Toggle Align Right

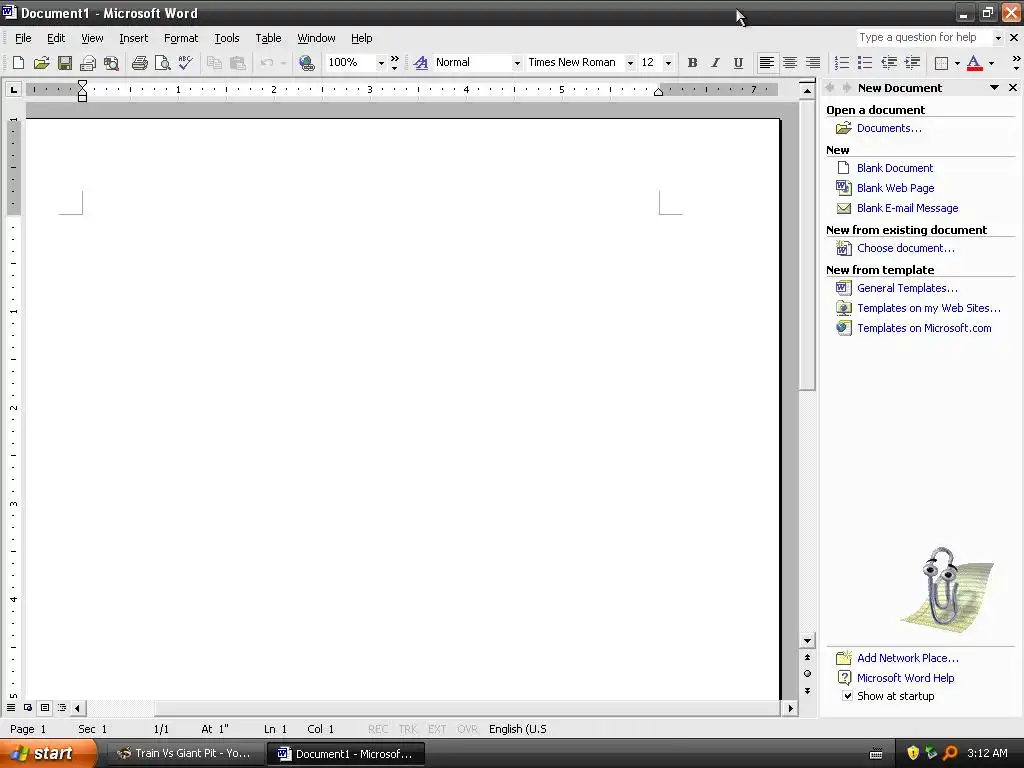[x=812, y=63]
